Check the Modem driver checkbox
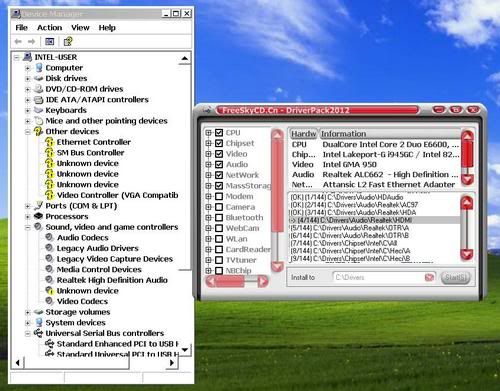This screenshot has width=500, height=391. [x=219, y=196]
